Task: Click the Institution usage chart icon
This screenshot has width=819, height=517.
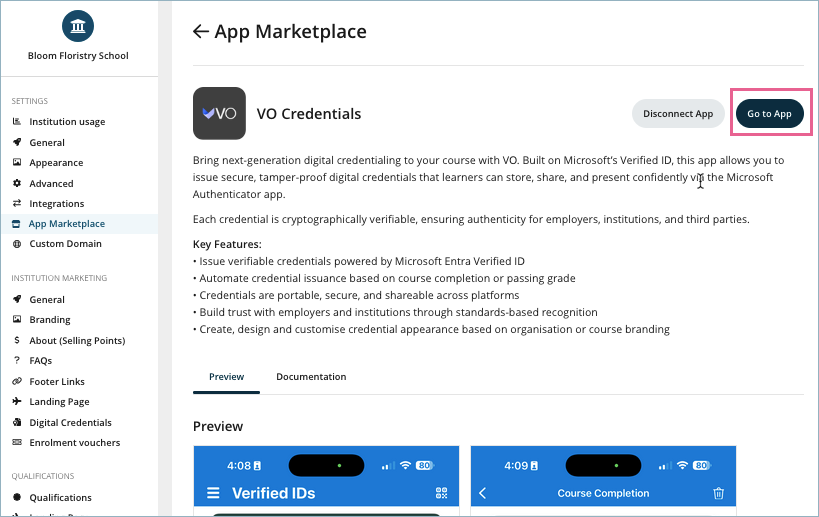Action: 17,121
